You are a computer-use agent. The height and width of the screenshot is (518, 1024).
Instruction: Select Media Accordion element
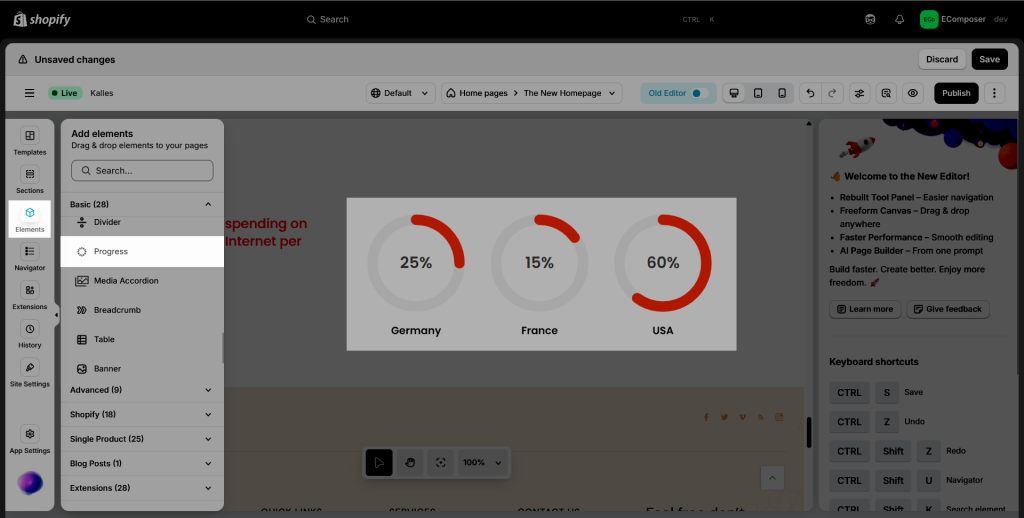coord(126,281)
